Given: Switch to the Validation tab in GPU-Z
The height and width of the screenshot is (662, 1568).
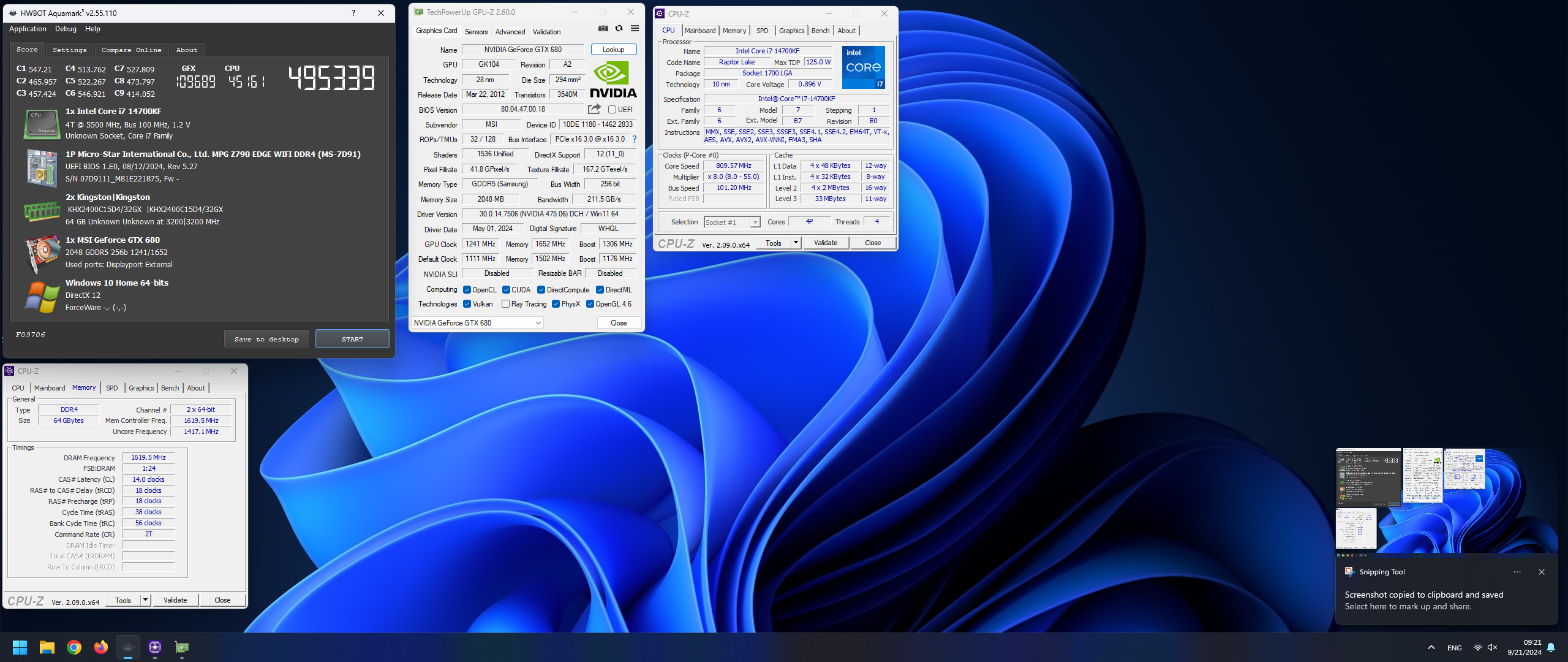Looking at the screenshot, I should (x=546, y=31).
